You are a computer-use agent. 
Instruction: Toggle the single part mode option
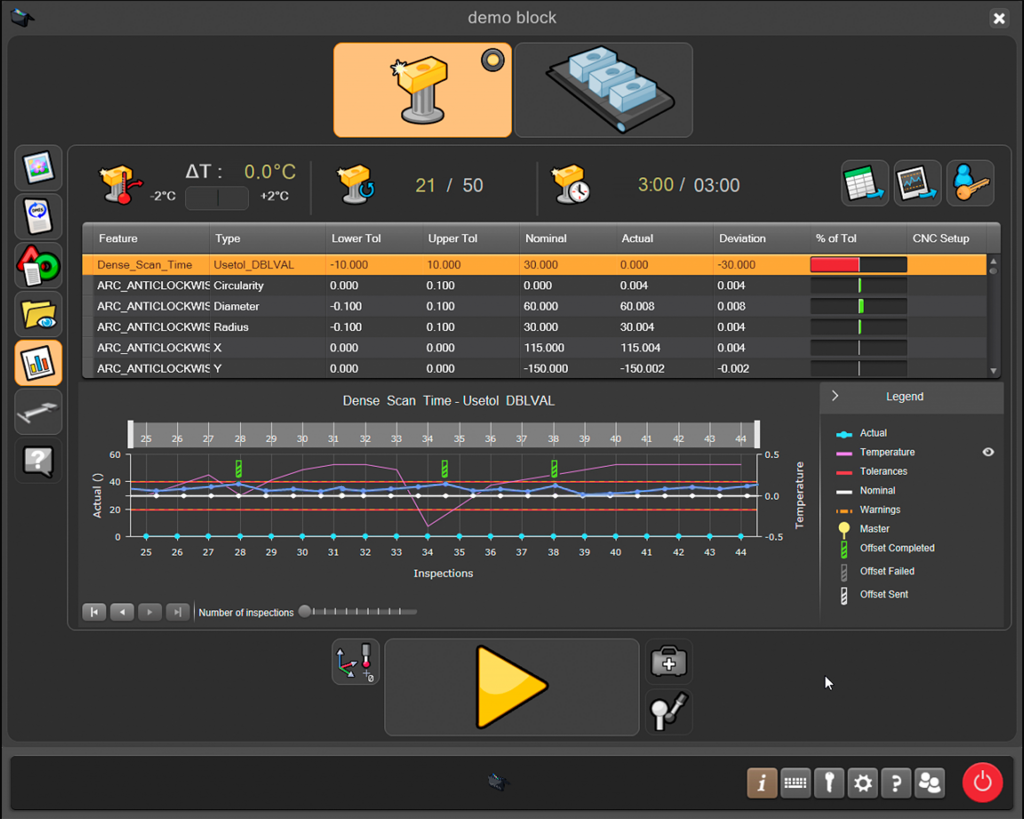click(423, 90)
